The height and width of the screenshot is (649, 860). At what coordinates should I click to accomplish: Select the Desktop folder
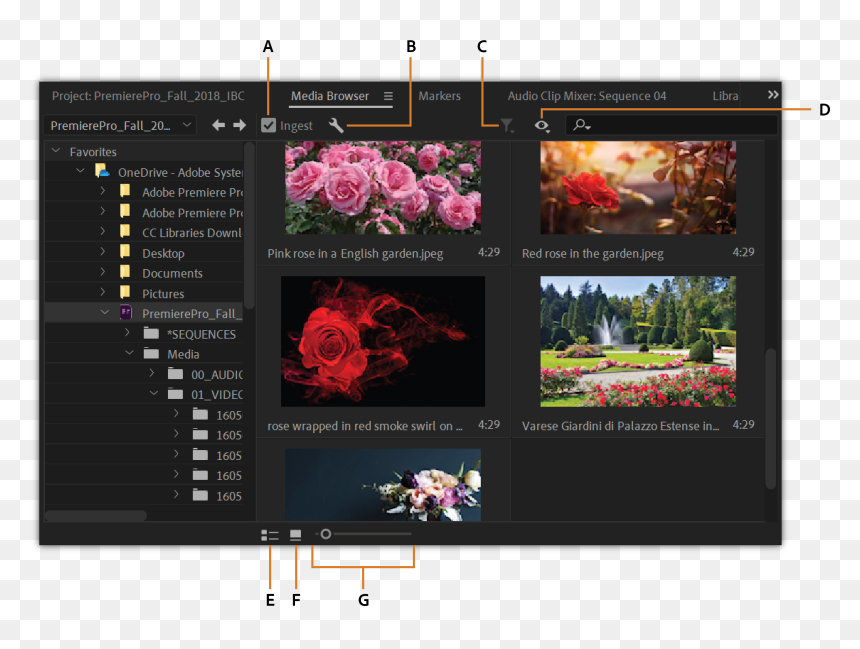[163, 253]
